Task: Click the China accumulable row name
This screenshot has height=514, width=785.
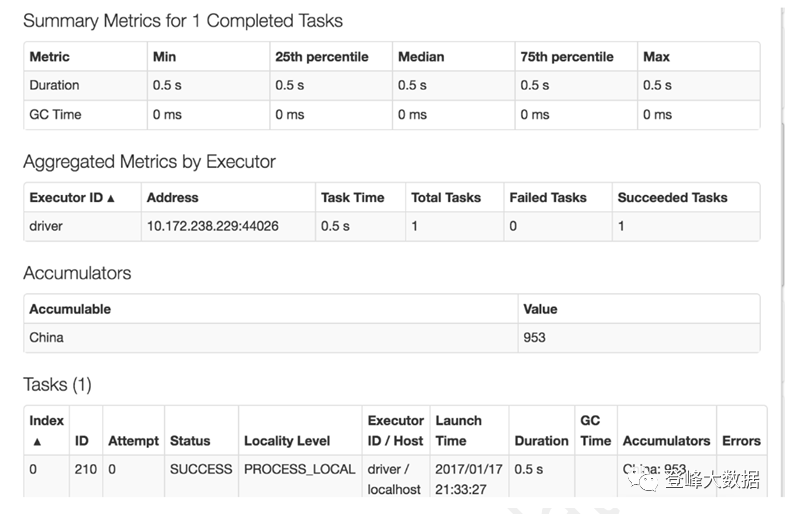Action: pyautogui.click(x=46, y=338)
